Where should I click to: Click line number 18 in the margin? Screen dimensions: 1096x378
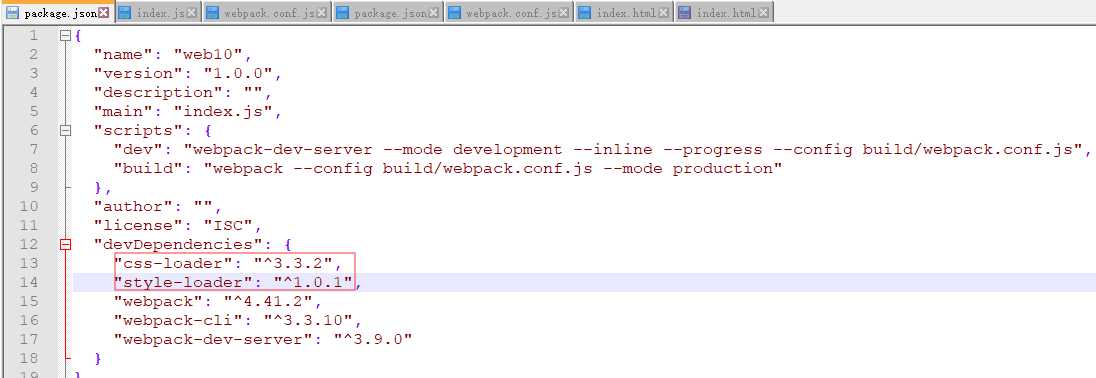coord(29,358)
